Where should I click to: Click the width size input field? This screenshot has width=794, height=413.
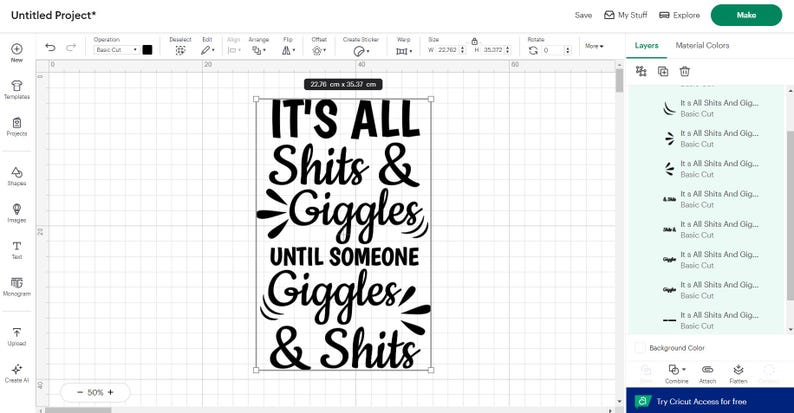(447, 50)
